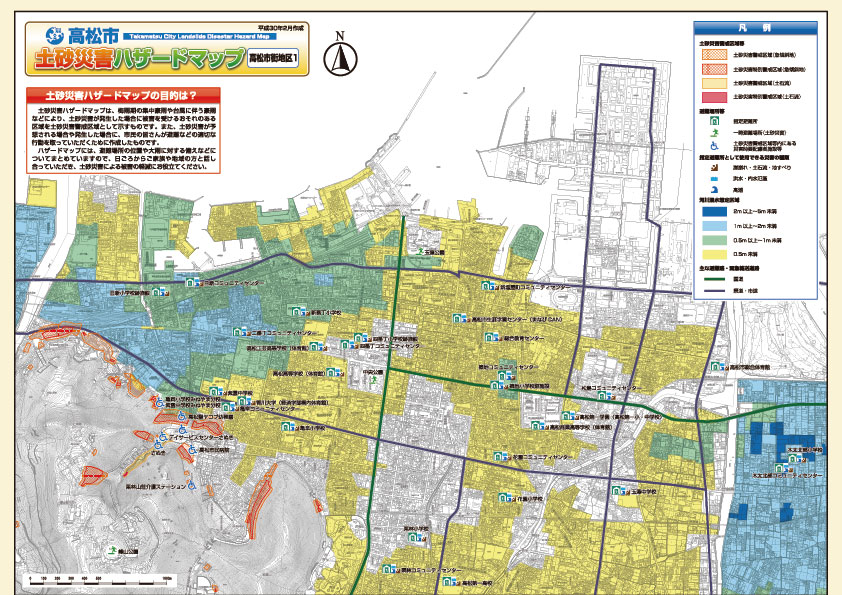Image resolution: width=842 pixels, height=595 pixels.
Task: Select the dark blue 2m以上〜5m未満 swatch
Action: point(714,212)
